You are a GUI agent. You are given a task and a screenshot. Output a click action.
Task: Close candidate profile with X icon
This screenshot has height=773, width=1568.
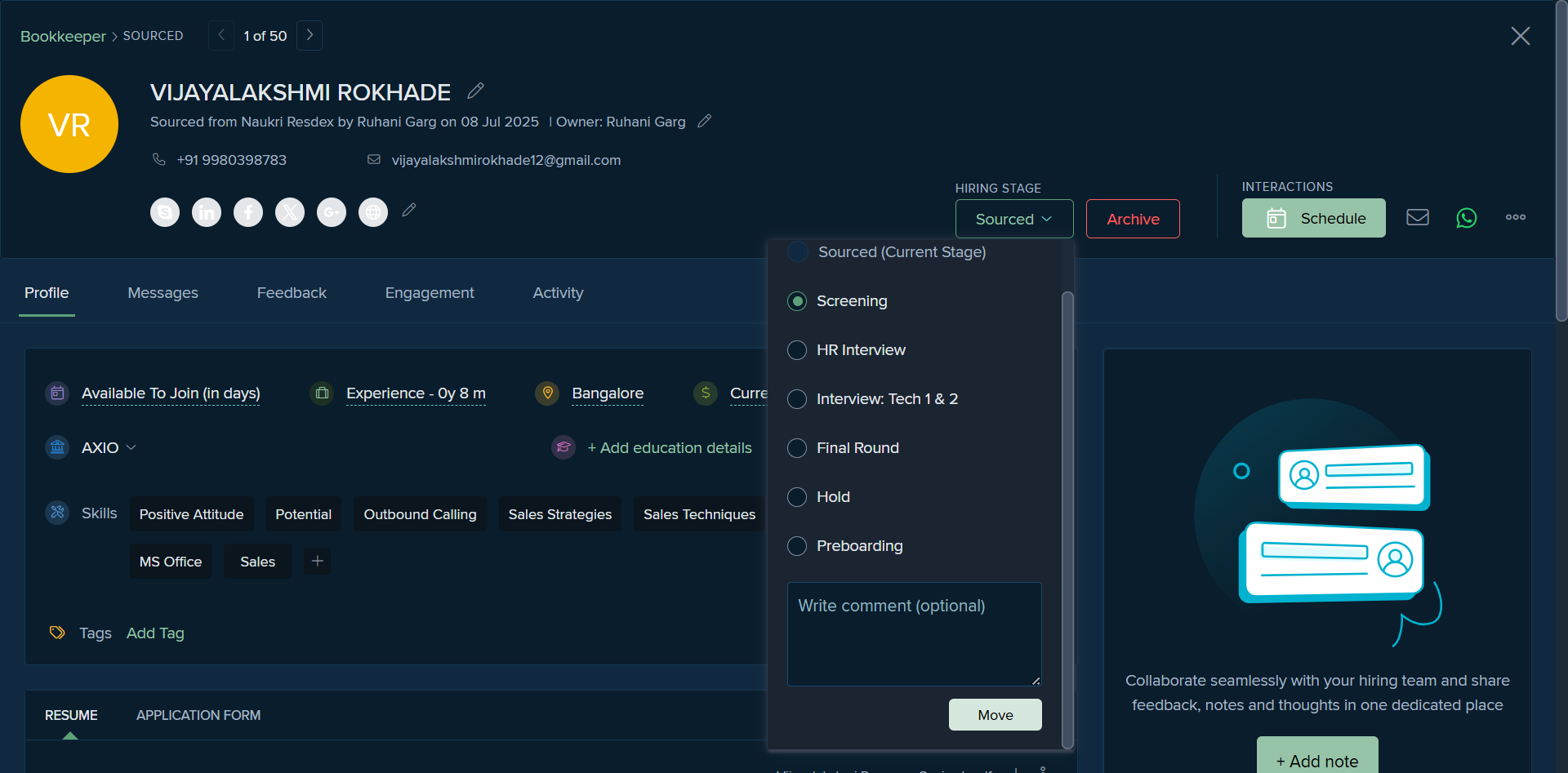tap(1521, 36)
